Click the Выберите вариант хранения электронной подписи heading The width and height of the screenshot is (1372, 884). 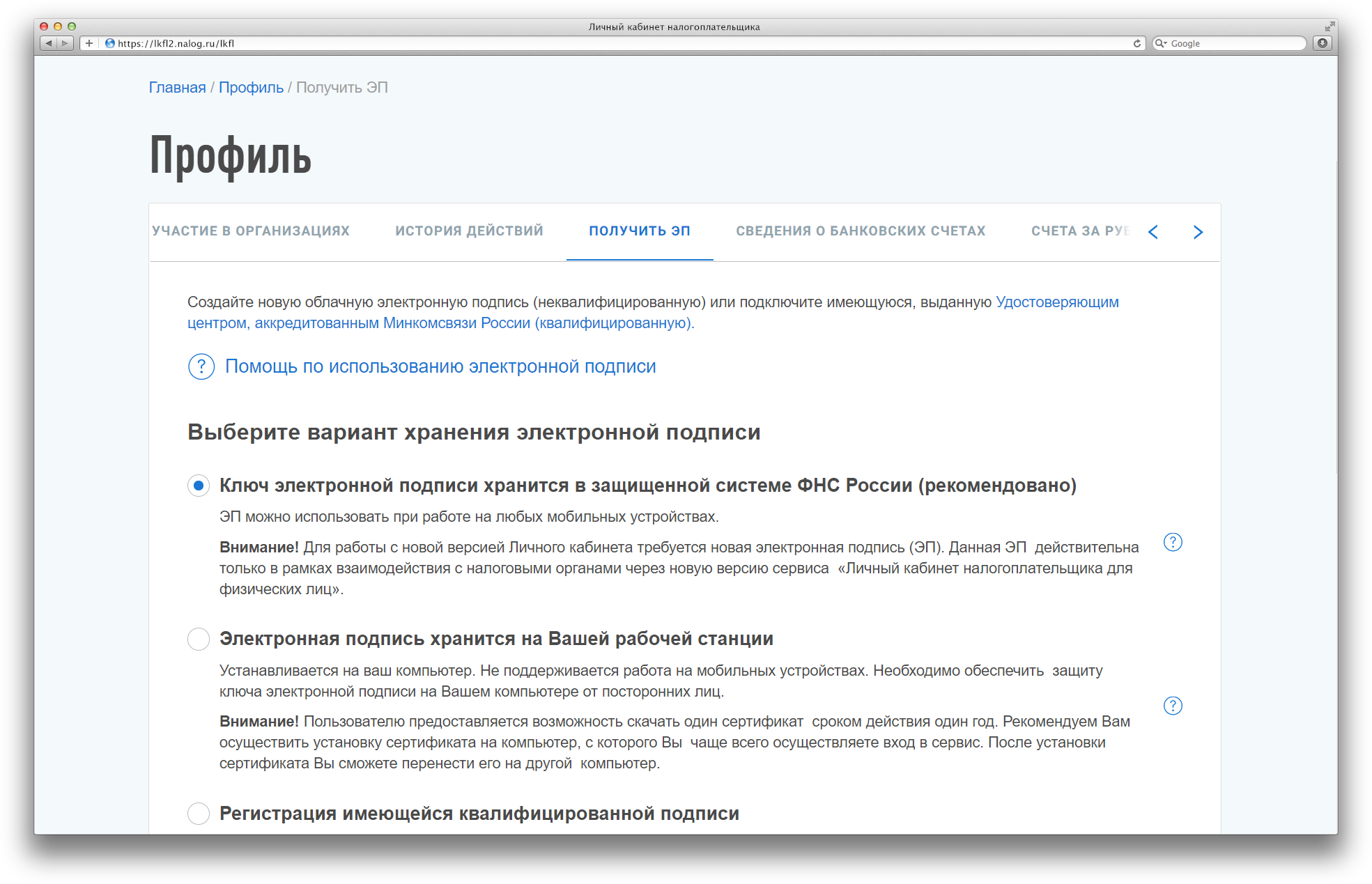tap(474, 432)
